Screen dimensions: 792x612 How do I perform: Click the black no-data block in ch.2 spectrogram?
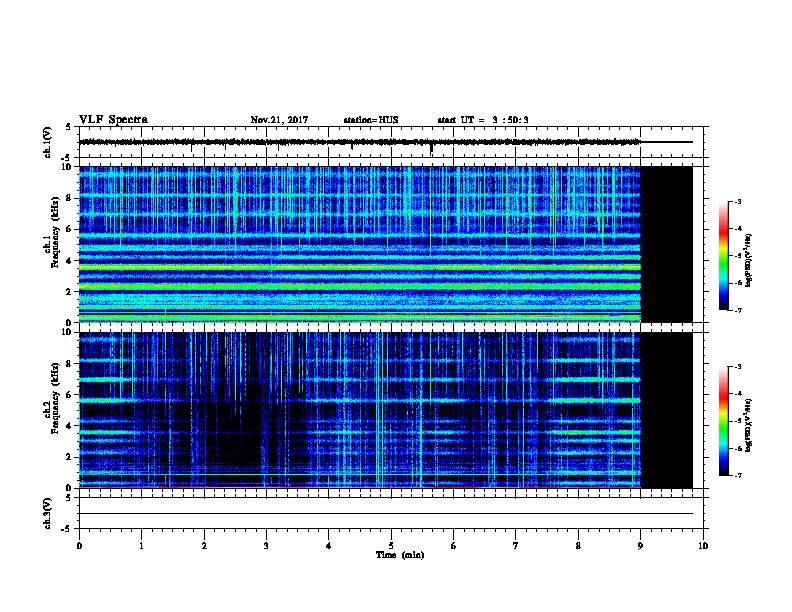click(x=667, y=410)
